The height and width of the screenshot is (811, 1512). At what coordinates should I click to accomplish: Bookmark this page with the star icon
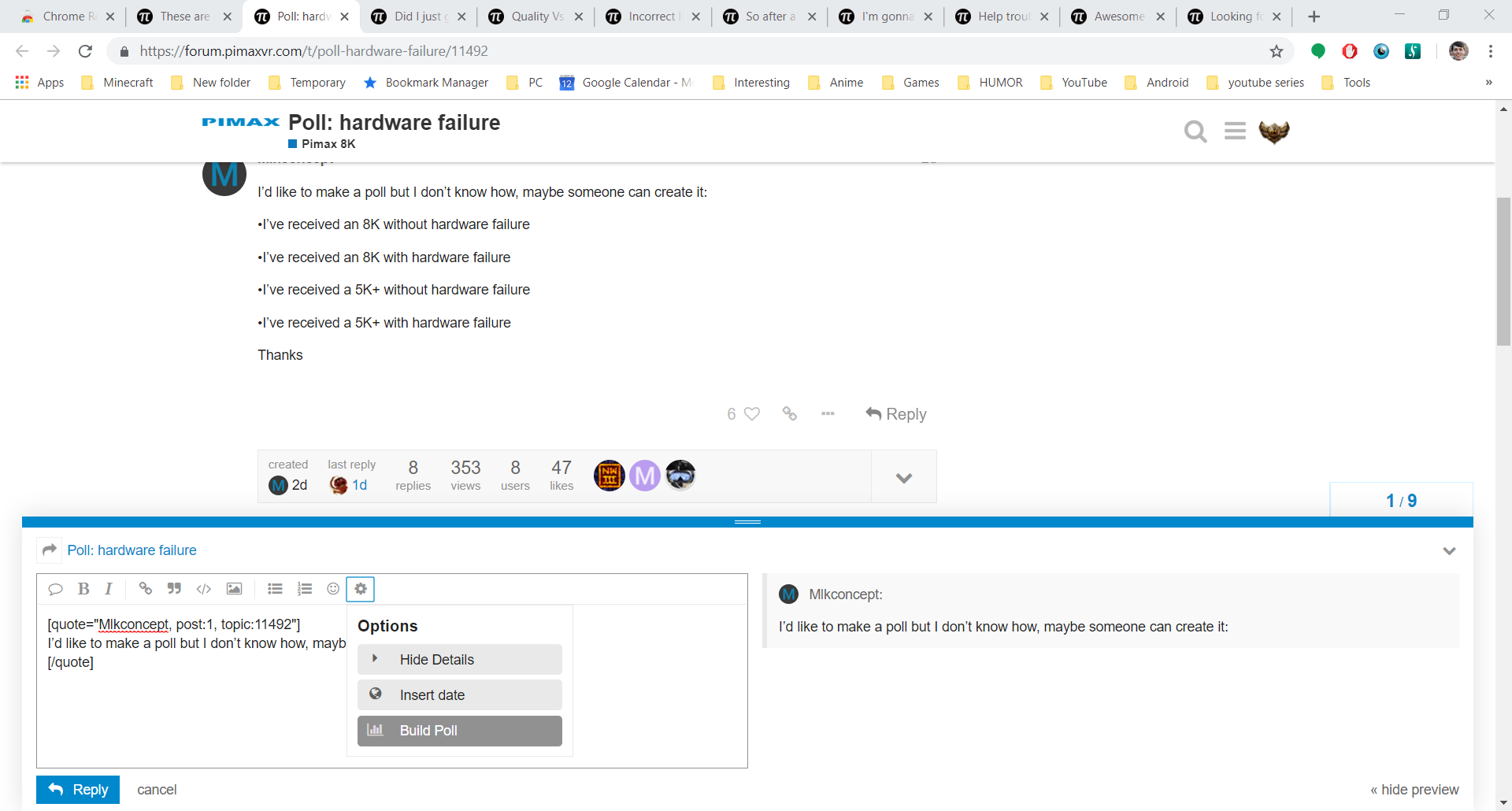click(1277, 51)
